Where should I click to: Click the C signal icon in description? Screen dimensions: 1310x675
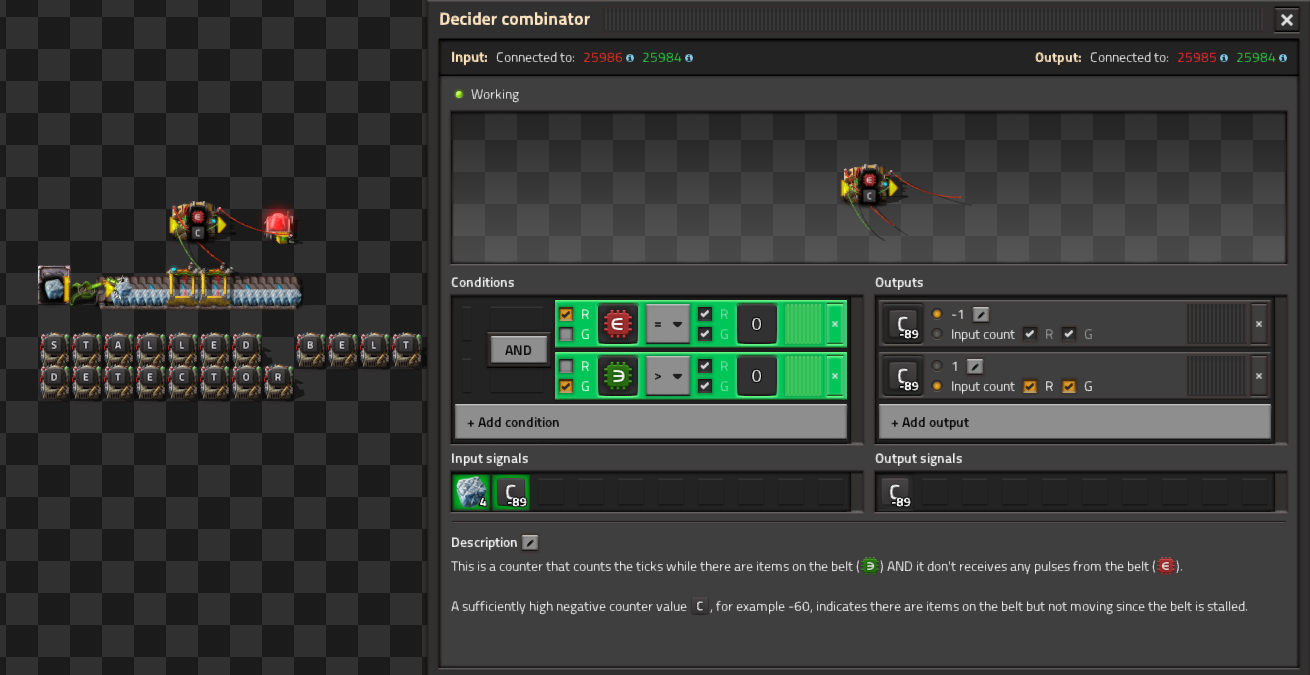(x=700, y=607)
